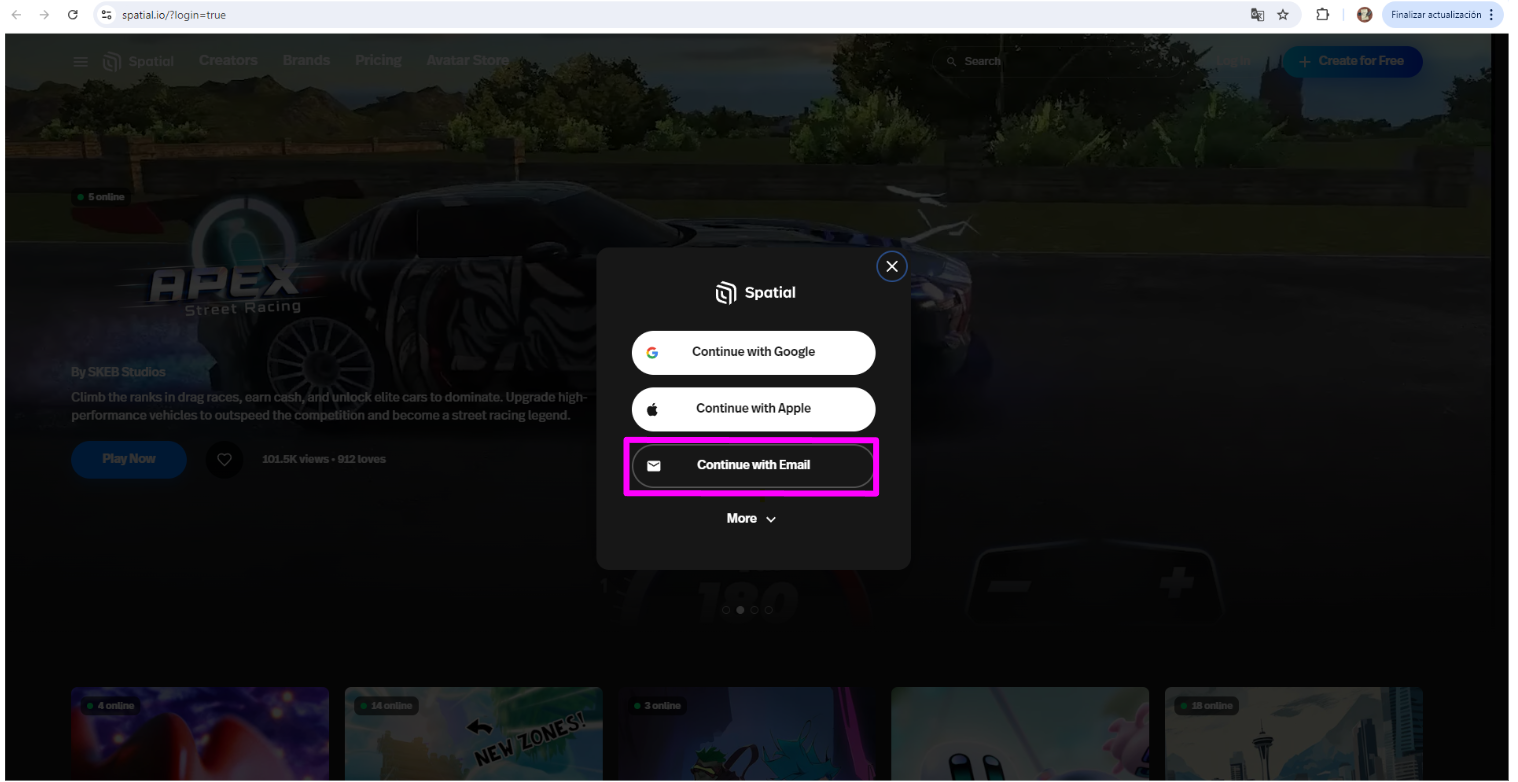Bookmark this page with the star
Screen dimensions: 1518x782
pyautogui.click(x=1283, y=15)
